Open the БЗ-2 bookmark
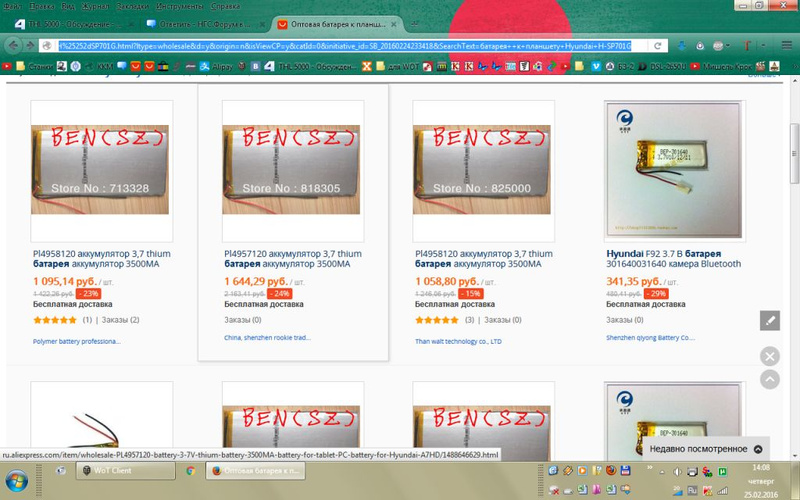The width and height of the screenshot is (800, 500). click(x=619, y=66)
